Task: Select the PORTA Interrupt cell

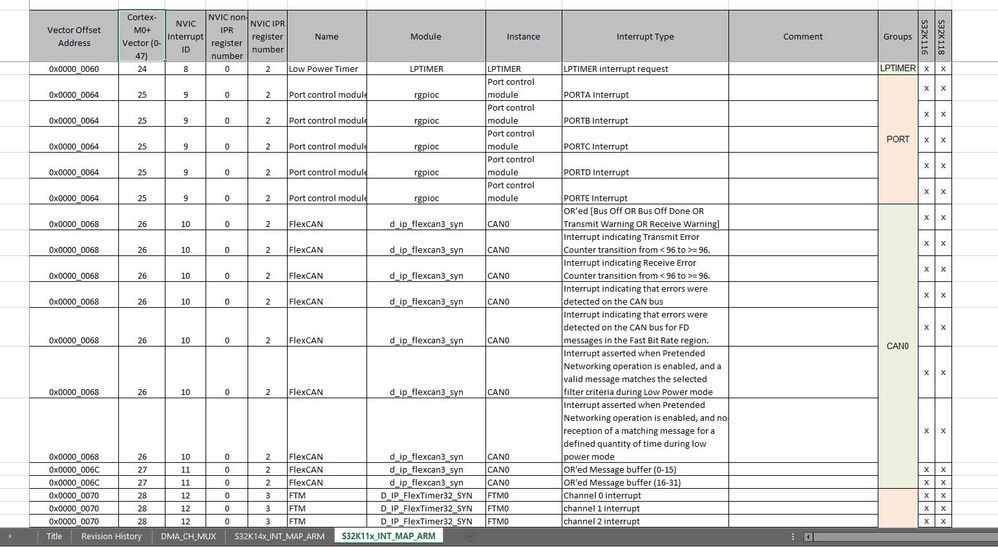Action: pos(645,88)
